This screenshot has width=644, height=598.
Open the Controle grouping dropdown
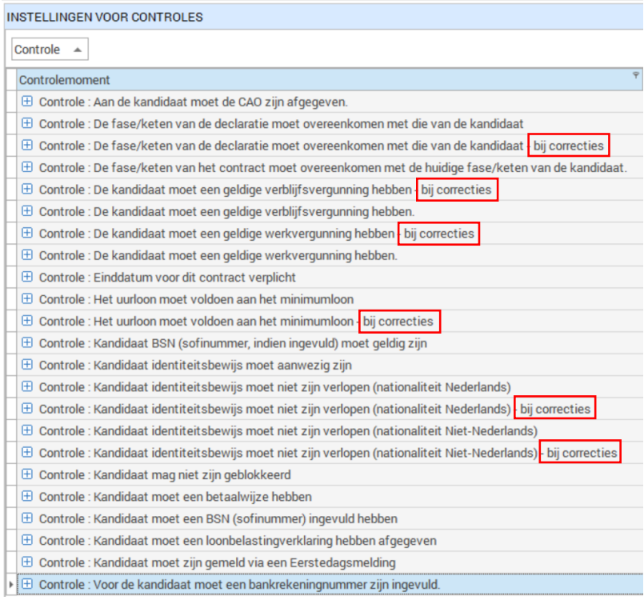49,49
